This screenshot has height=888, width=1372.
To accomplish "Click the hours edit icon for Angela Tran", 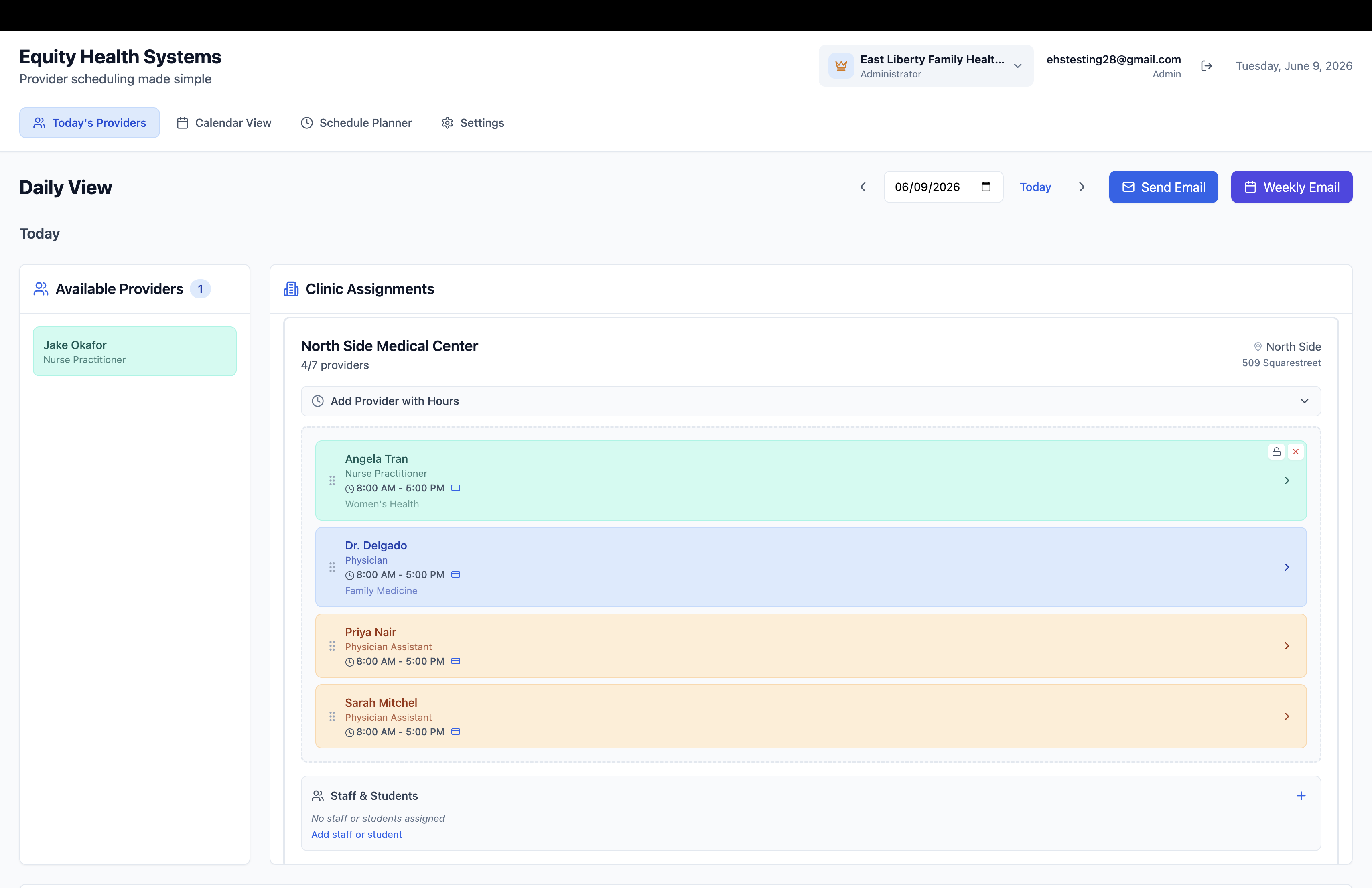I will [x=455, y=487].
